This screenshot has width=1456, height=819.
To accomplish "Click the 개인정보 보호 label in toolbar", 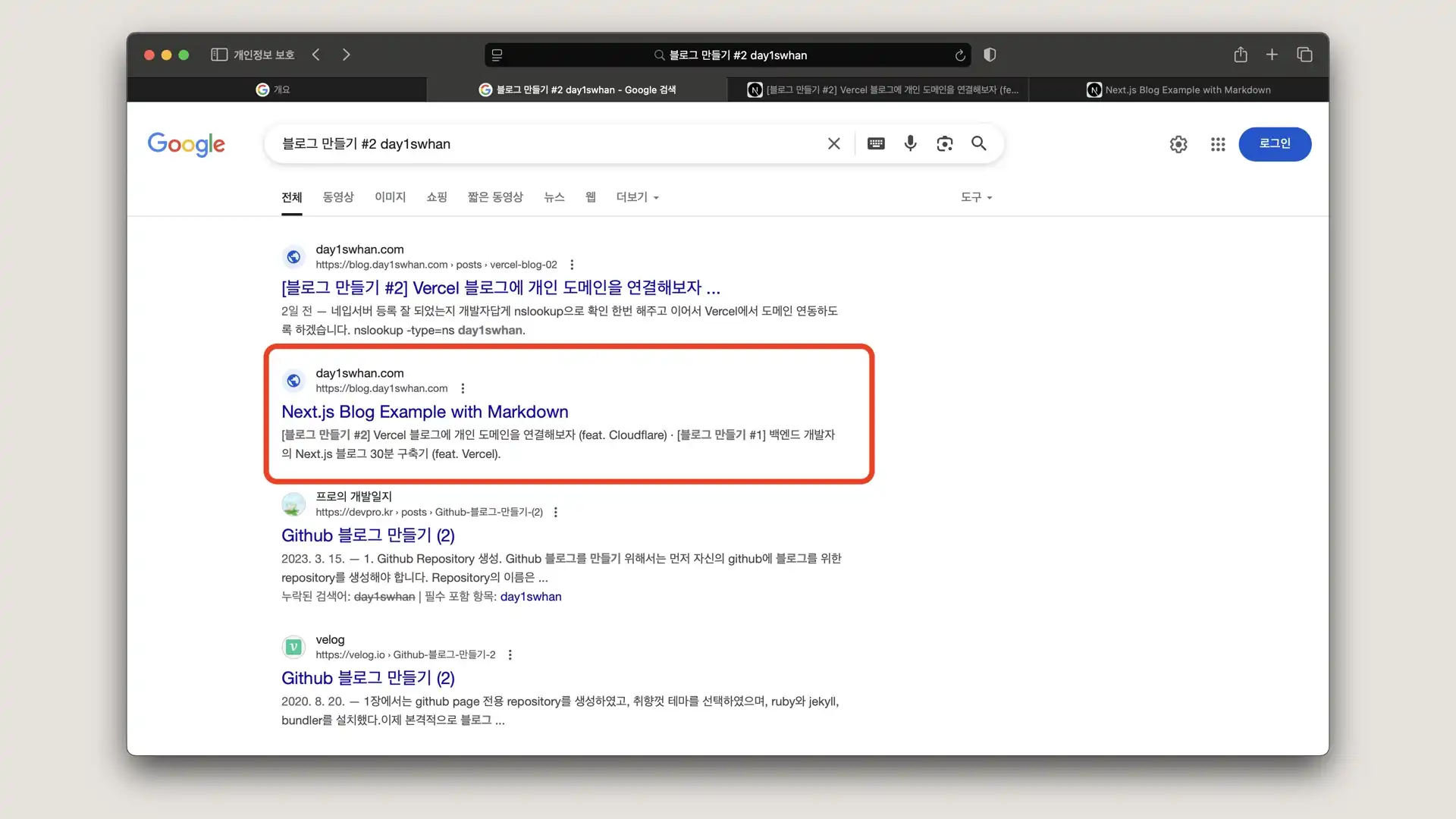I will [264, 55].
